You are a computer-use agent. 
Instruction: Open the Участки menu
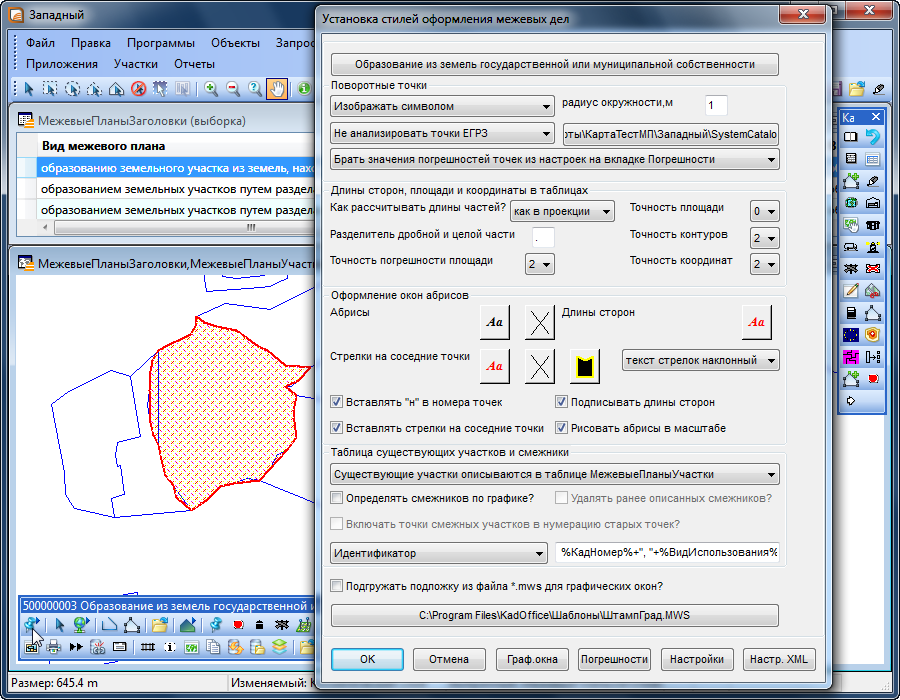point(136,63)
